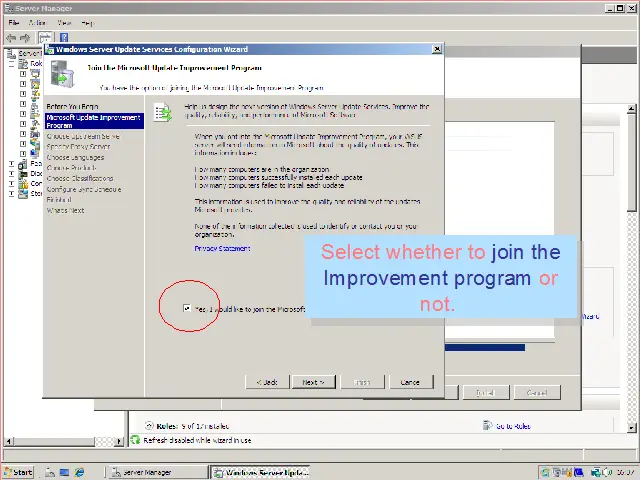
Task: Close the WSUS Configuration Wizard dialog
Action: 437,48
